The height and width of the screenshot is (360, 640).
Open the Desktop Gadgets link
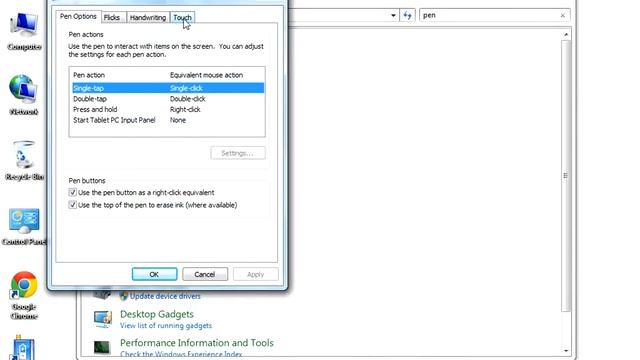pos(157,314)
